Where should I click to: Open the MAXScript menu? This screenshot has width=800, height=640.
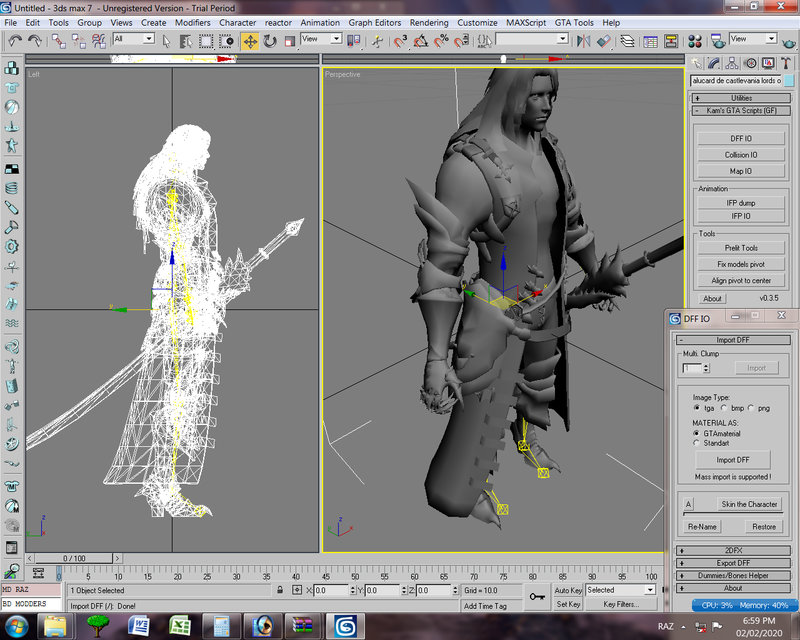(526, 22)
